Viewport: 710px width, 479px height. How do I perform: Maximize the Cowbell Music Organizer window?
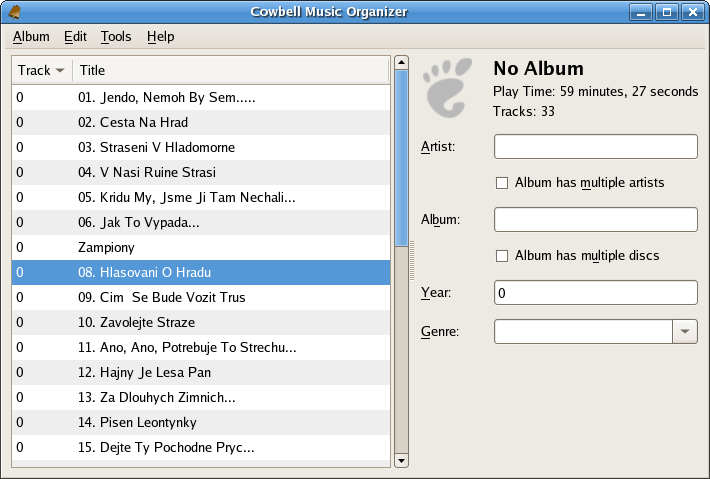point(667,12)
